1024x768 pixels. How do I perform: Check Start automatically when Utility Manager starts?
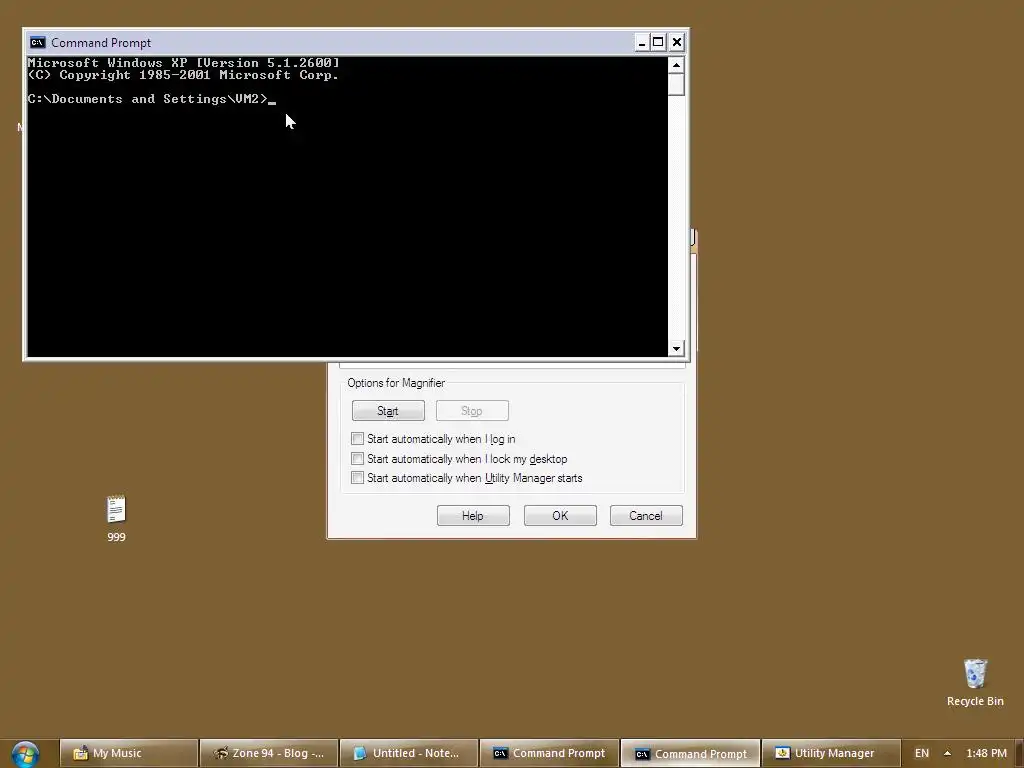tap(357, 477)
